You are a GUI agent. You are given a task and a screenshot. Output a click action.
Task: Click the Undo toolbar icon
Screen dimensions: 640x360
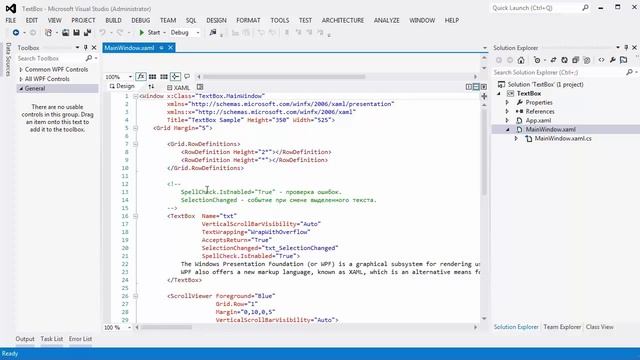[102, 32]
